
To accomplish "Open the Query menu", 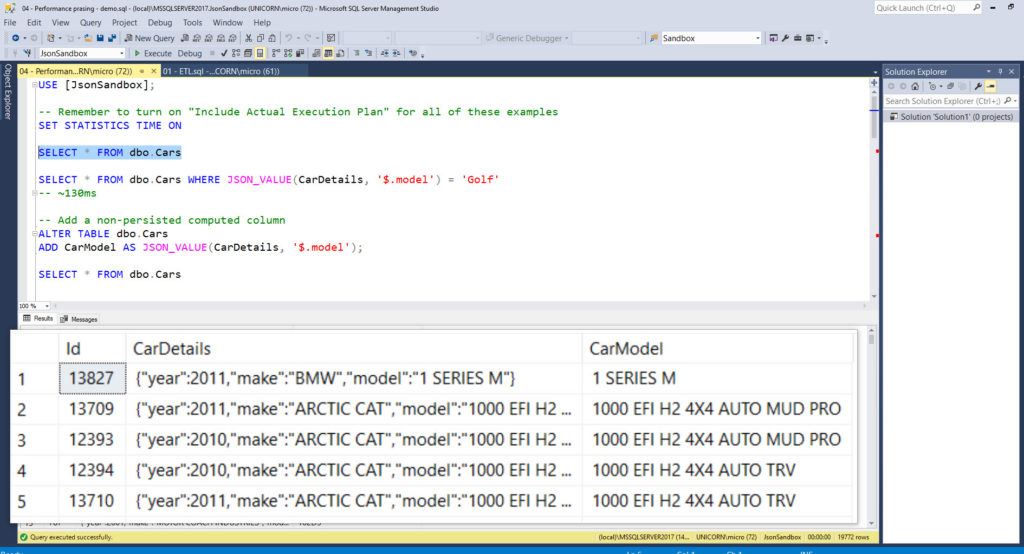I will 90,22.
